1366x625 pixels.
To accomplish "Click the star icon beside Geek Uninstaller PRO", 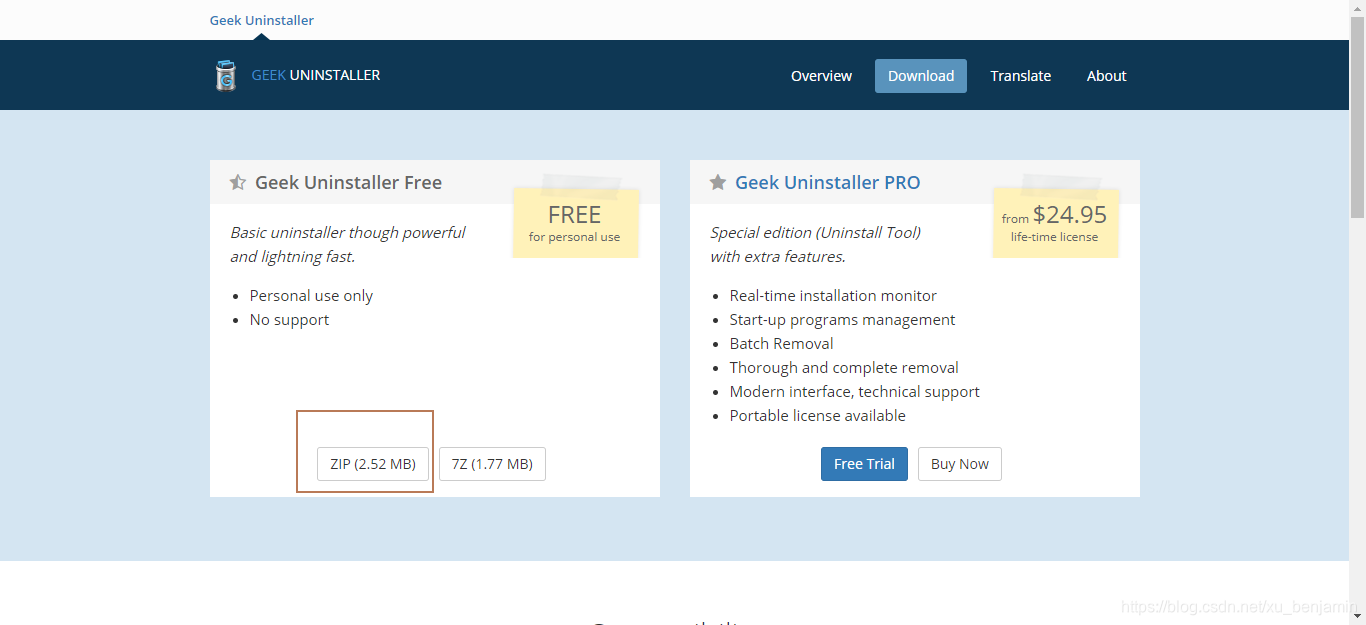I will 718,182.
